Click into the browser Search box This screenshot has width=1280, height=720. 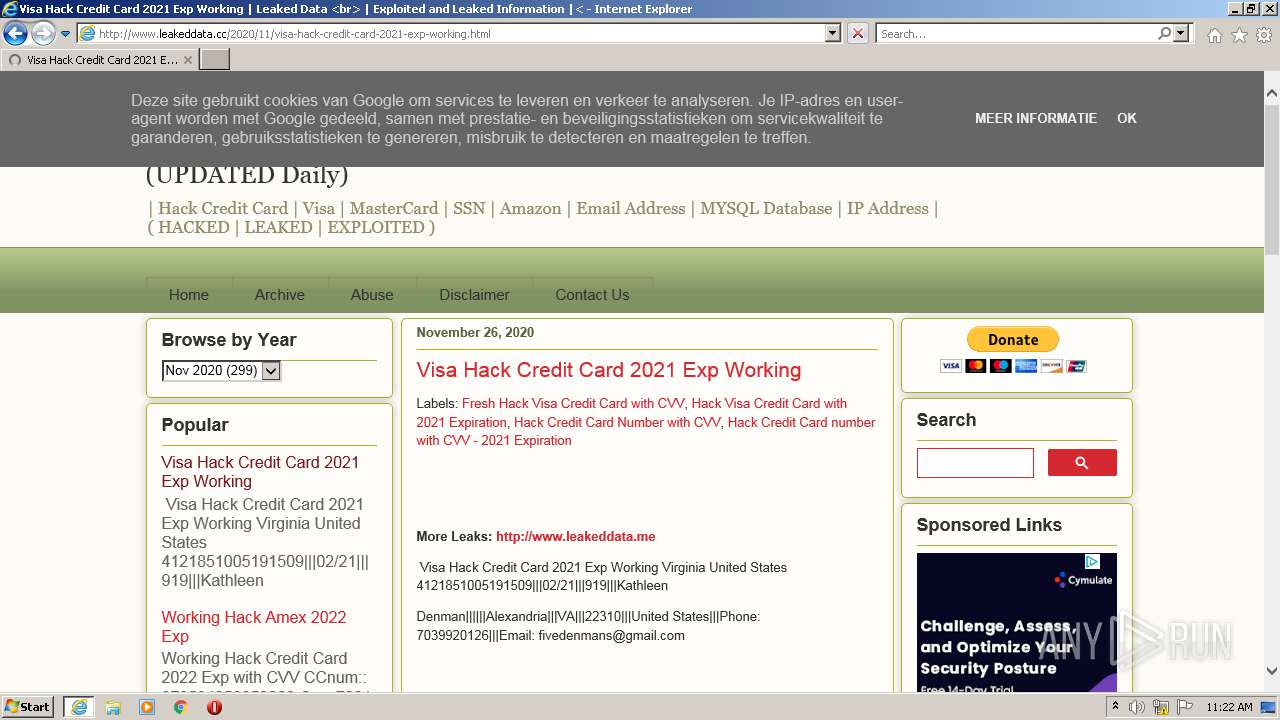[1015, 33]
